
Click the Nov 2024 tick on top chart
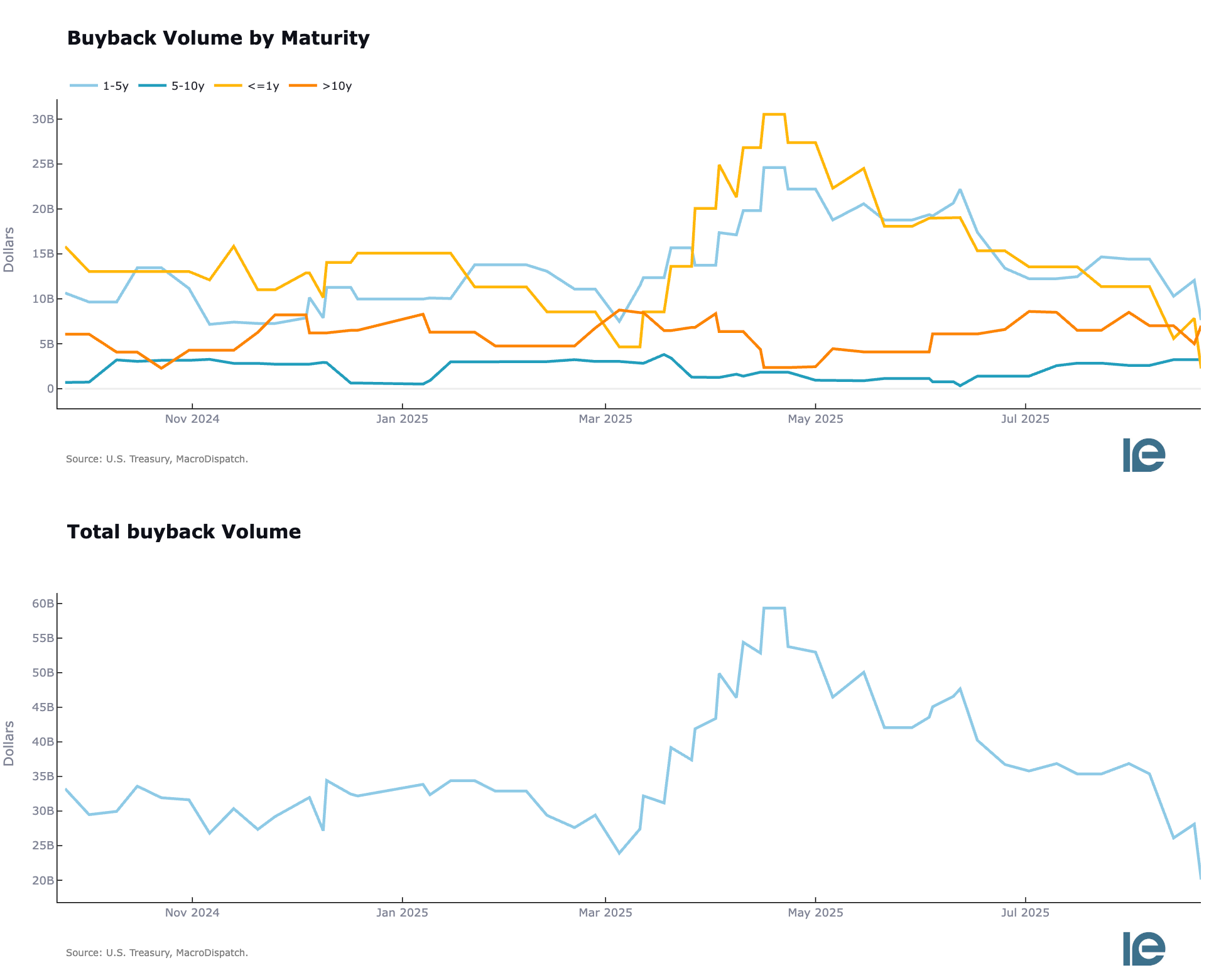(192, 419)
